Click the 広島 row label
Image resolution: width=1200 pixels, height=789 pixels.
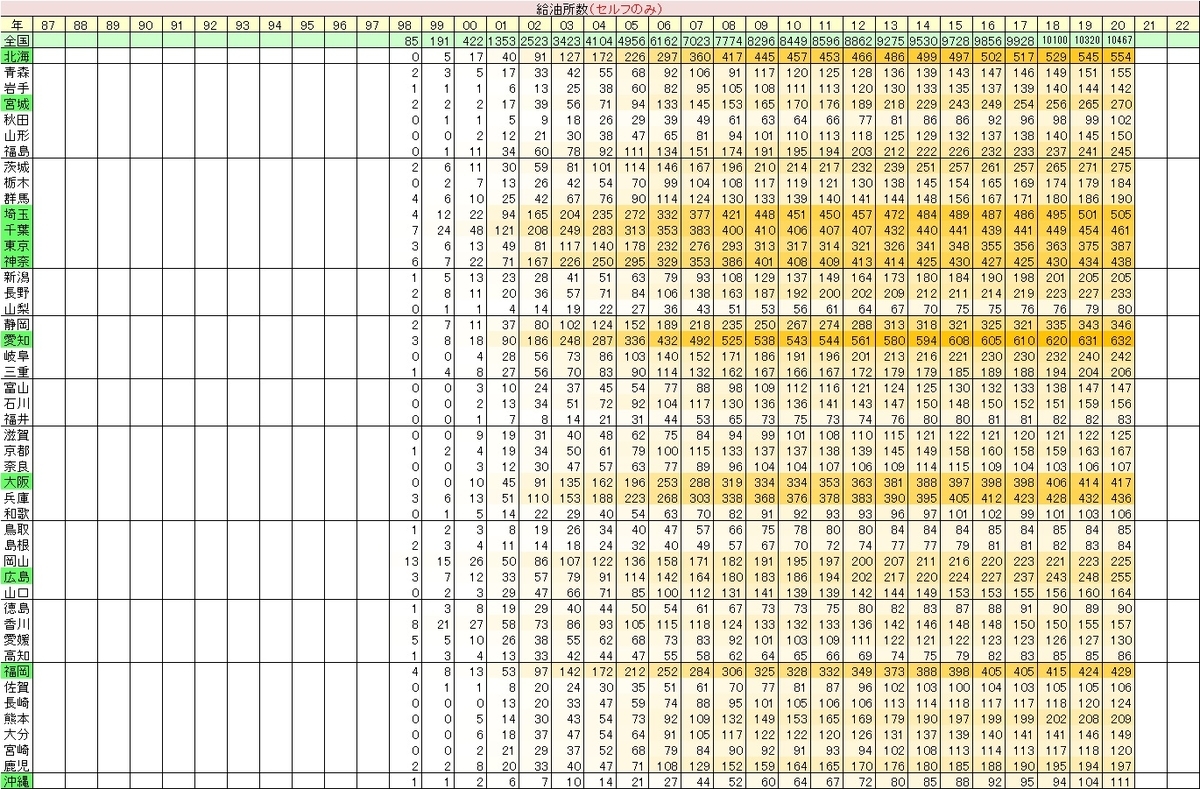(16, 577)
